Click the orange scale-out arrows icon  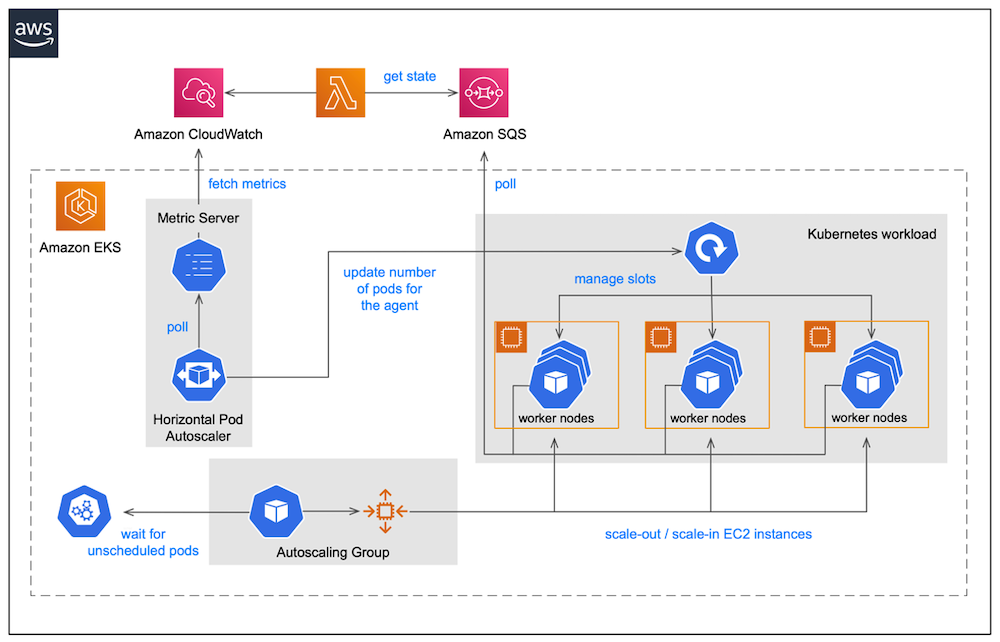pos(385,510)
